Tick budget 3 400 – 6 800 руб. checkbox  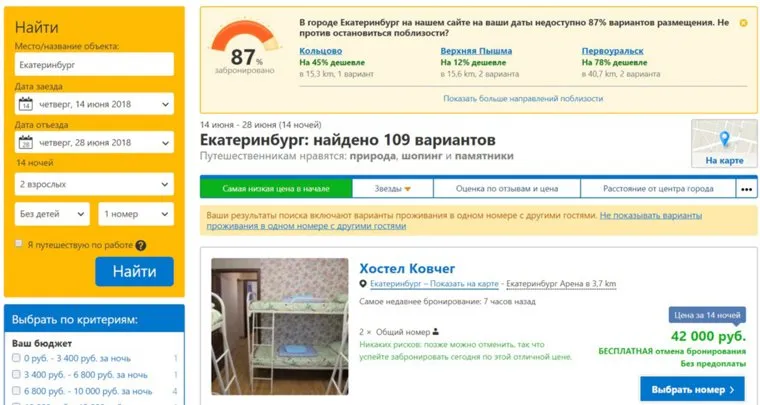click(x=16, y=374)
